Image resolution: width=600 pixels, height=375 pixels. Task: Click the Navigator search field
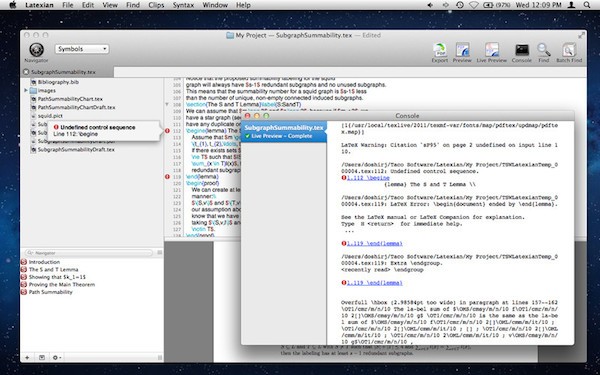click(89, 253)
